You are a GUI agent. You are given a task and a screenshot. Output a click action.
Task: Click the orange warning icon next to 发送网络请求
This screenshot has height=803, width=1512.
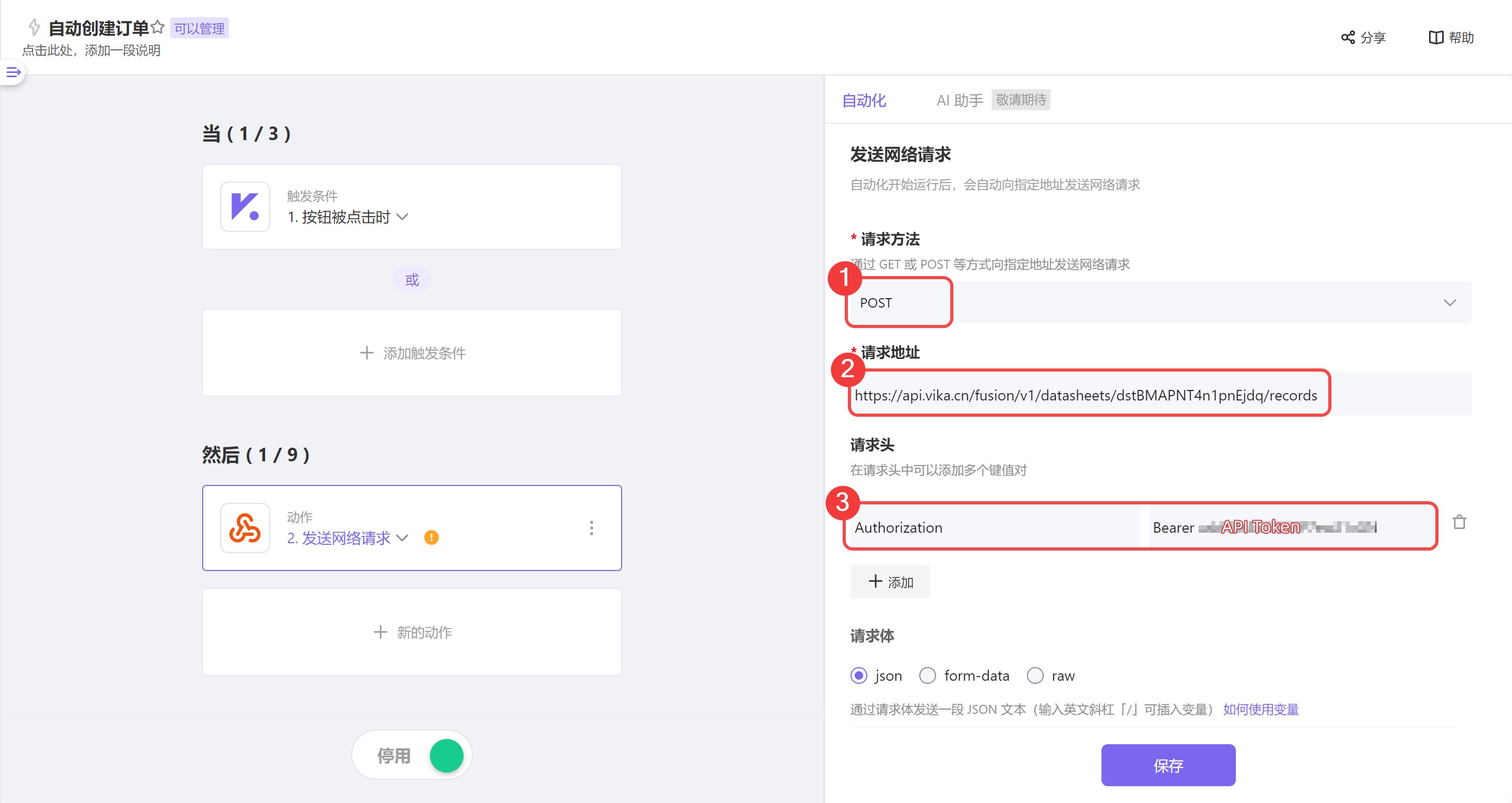coord(433,537)
